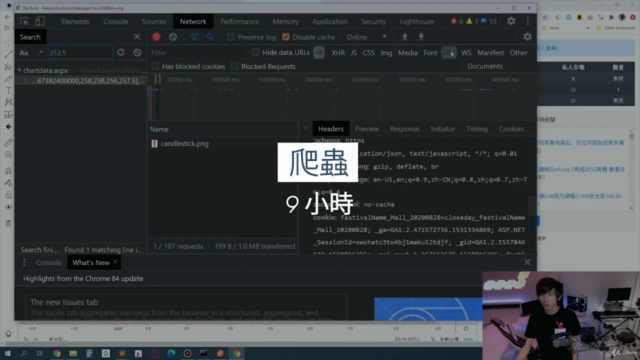Close the request details pane
The image size is (640, 360).
306,128
